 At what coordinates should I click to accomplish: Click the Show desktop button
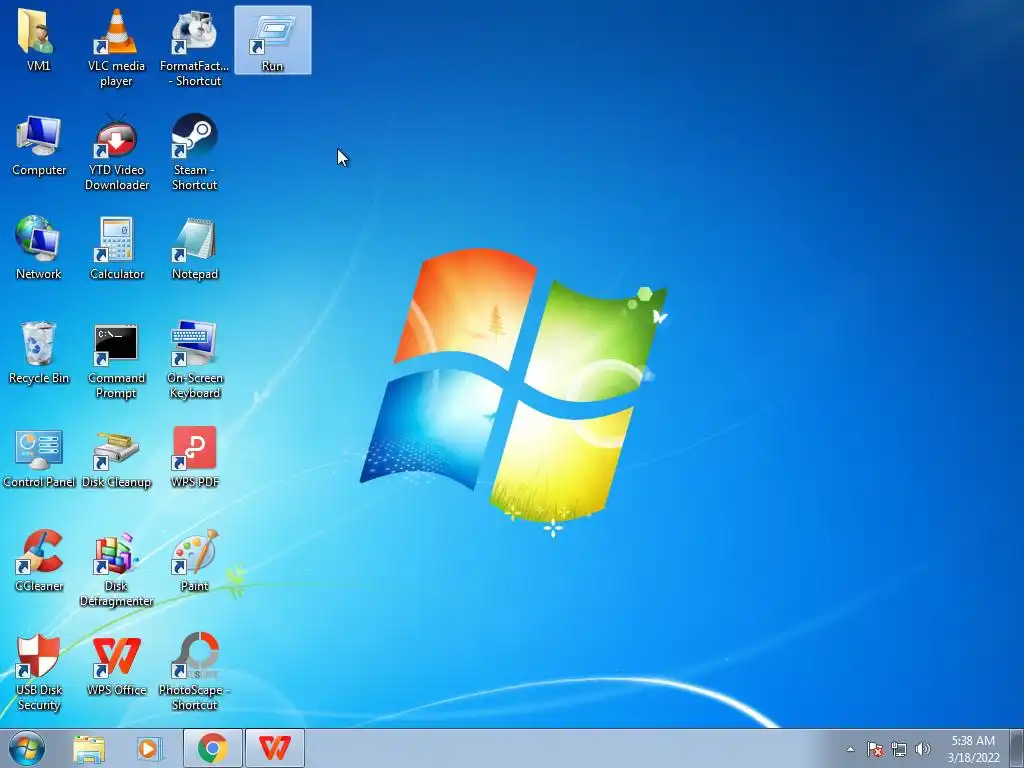click(x=1017, y=748)
